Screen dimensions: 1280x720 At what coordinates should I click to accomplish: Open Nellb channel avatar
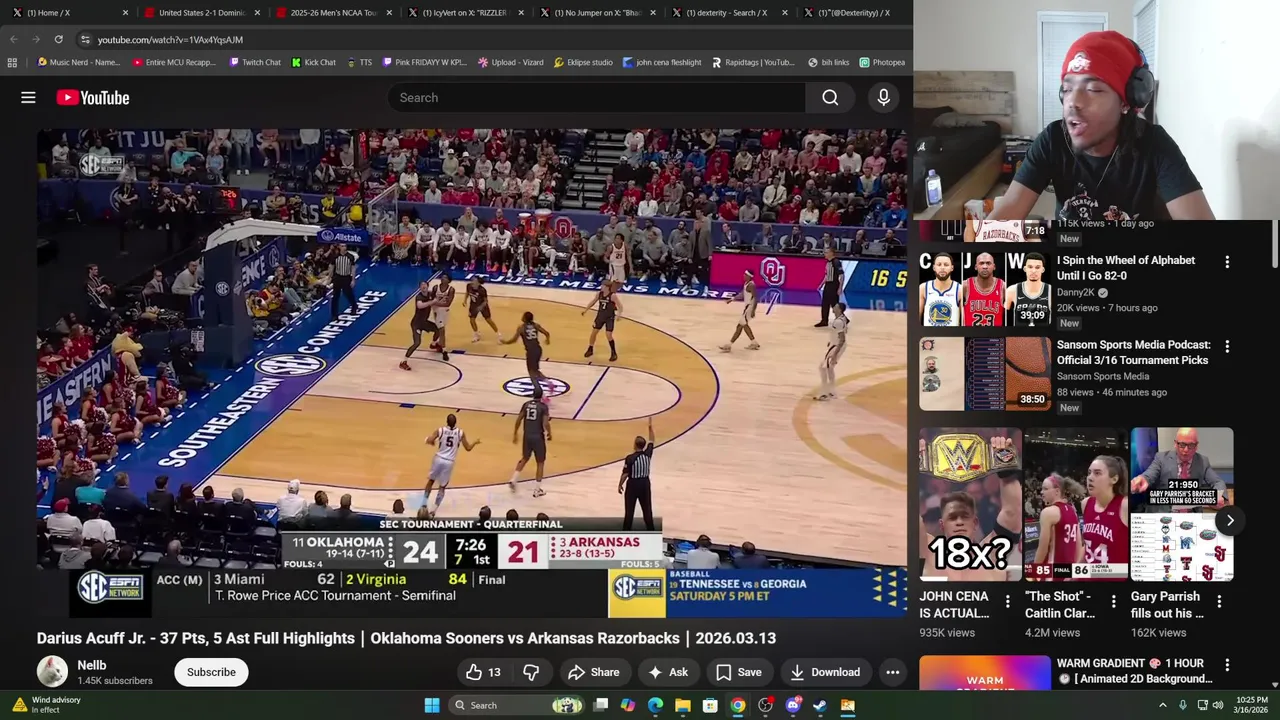pos(52,671)
